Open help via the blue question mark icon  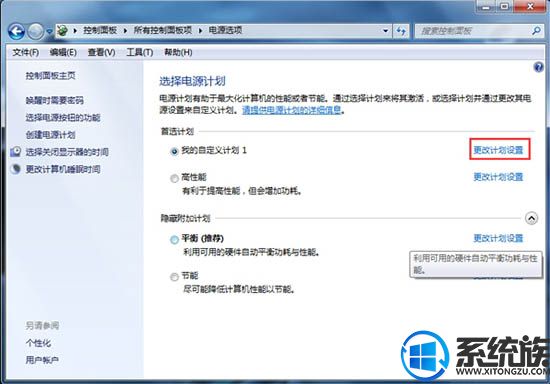click(538, 67)
